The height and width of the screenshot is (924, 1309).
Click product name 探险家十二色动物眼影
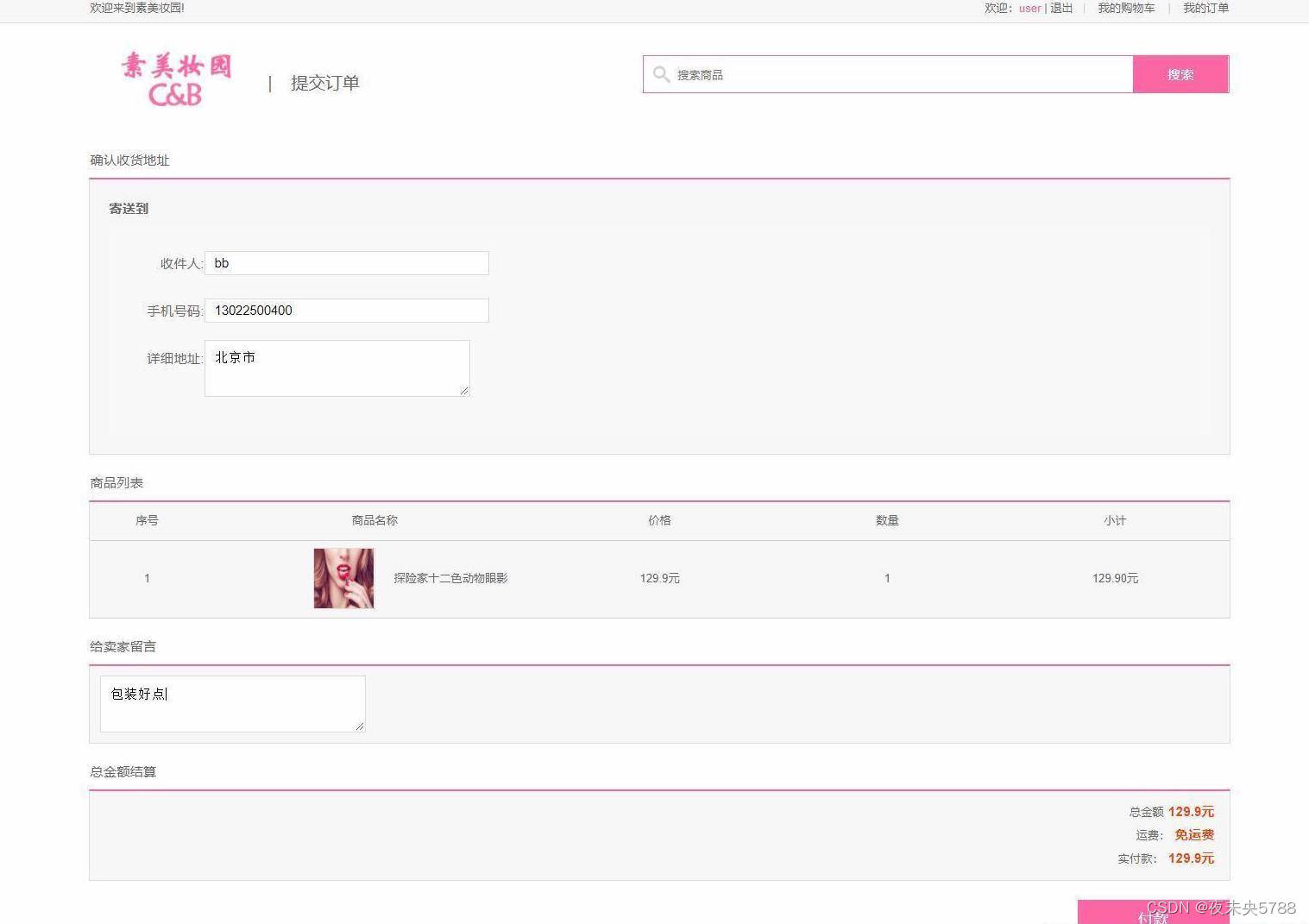click(450, 578)
